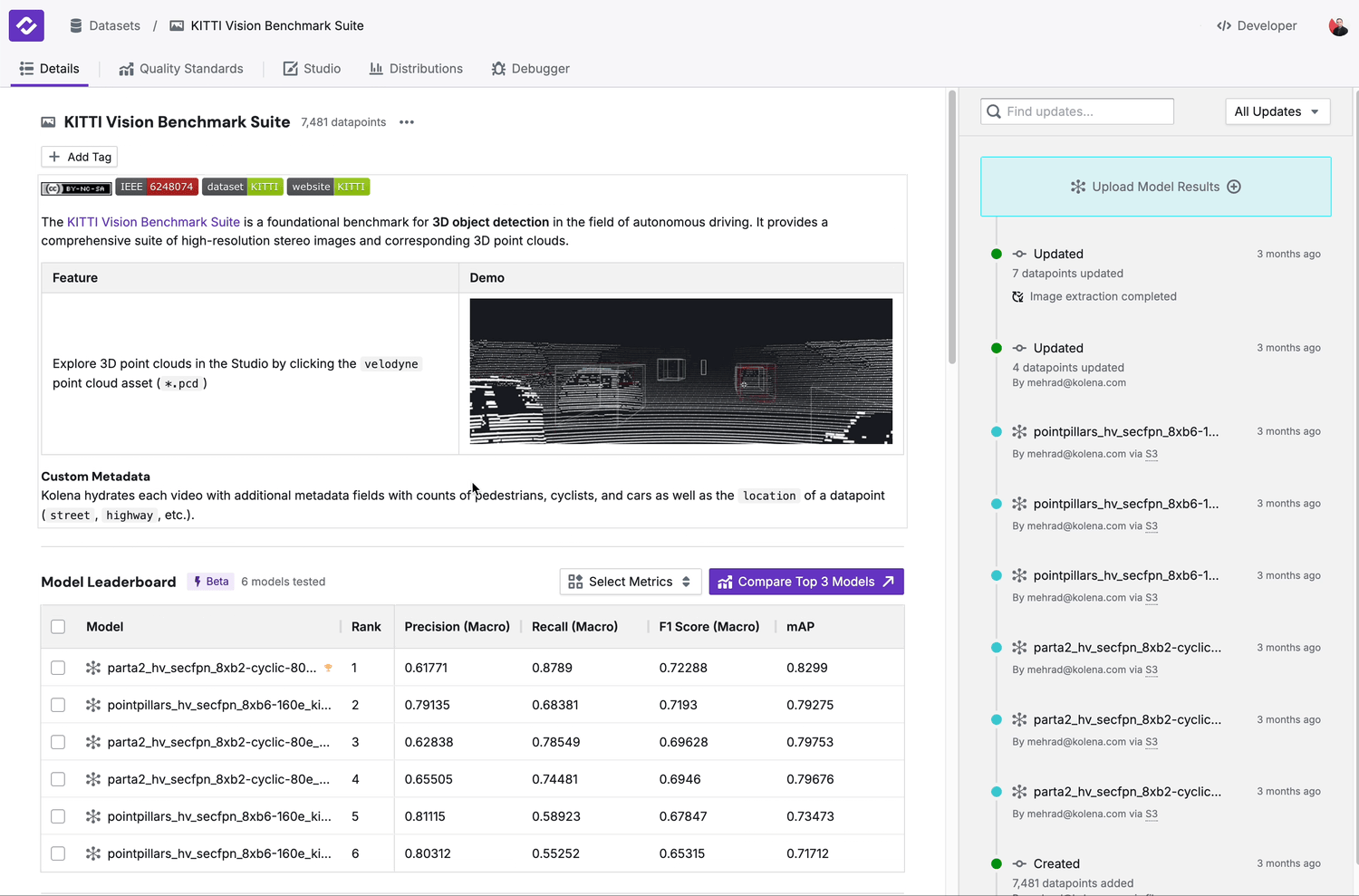Open the three-dot dataset options menu

pos(407,122)
